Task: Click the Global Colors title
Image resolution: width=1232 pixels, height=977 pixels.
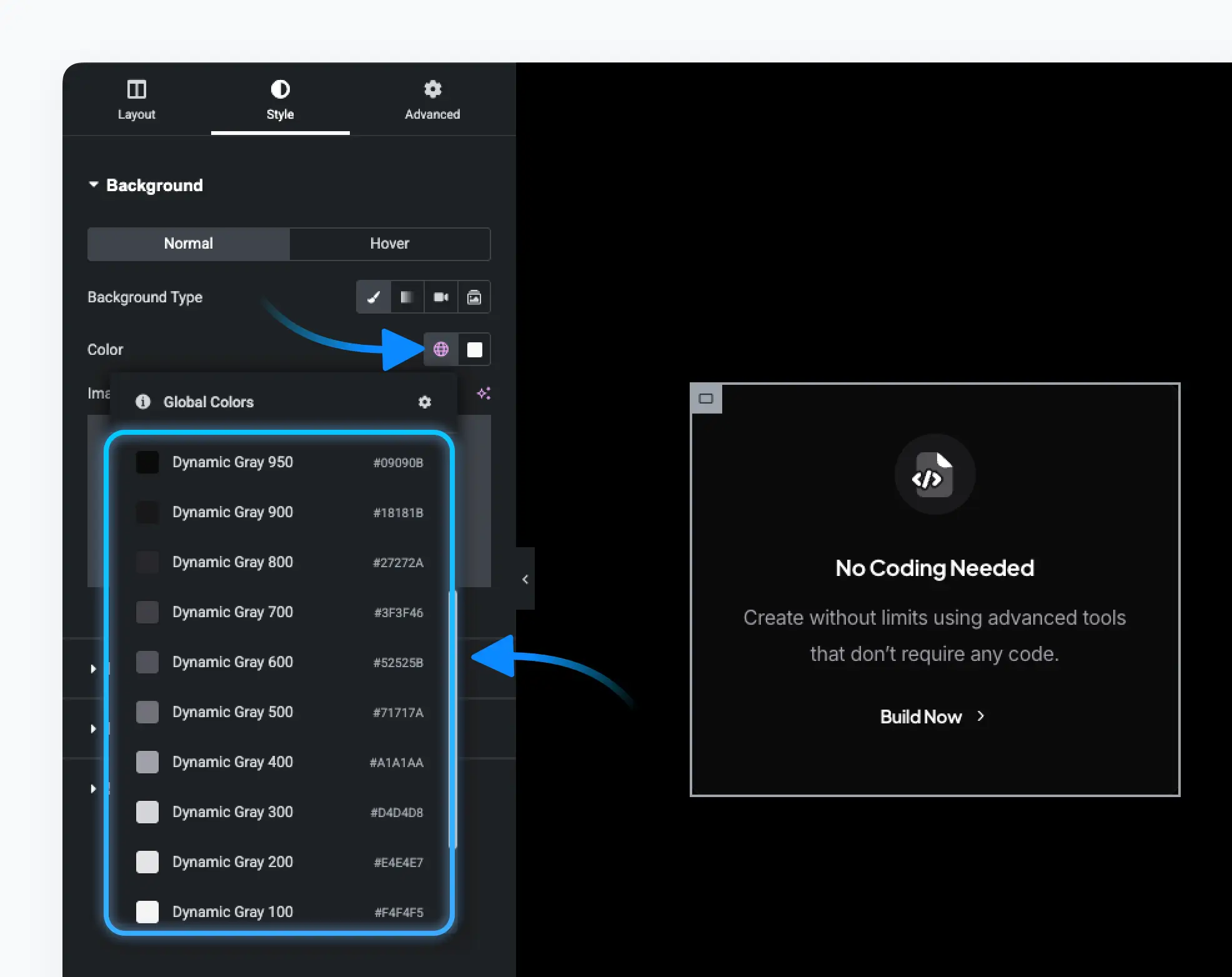Action: [x=209, y=402]
